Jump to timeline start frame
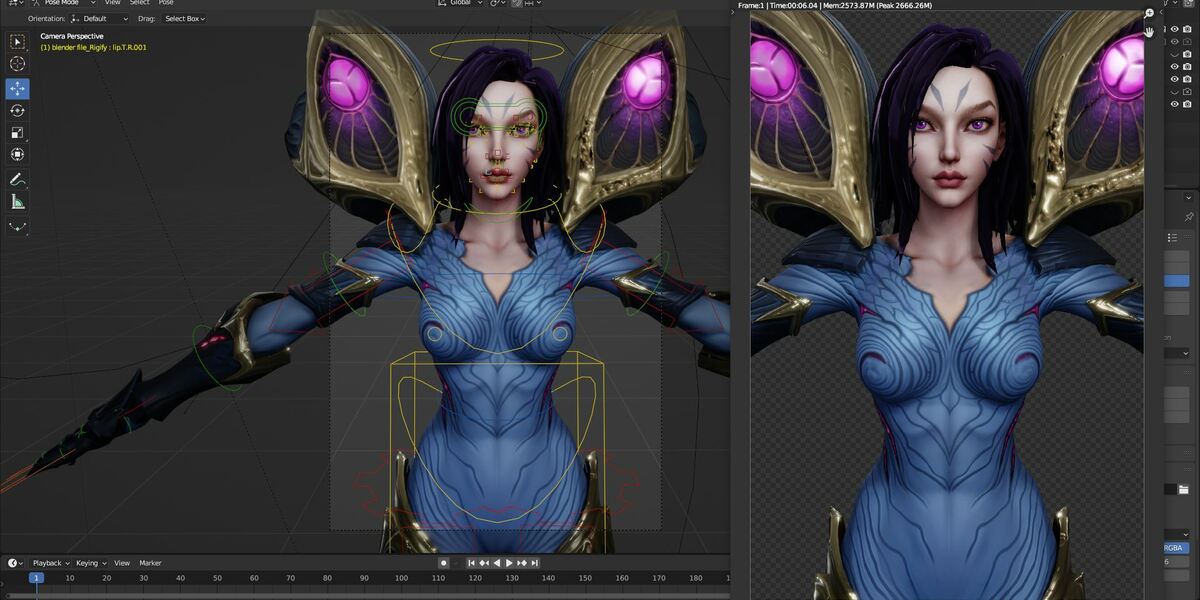 click(472, 563)
